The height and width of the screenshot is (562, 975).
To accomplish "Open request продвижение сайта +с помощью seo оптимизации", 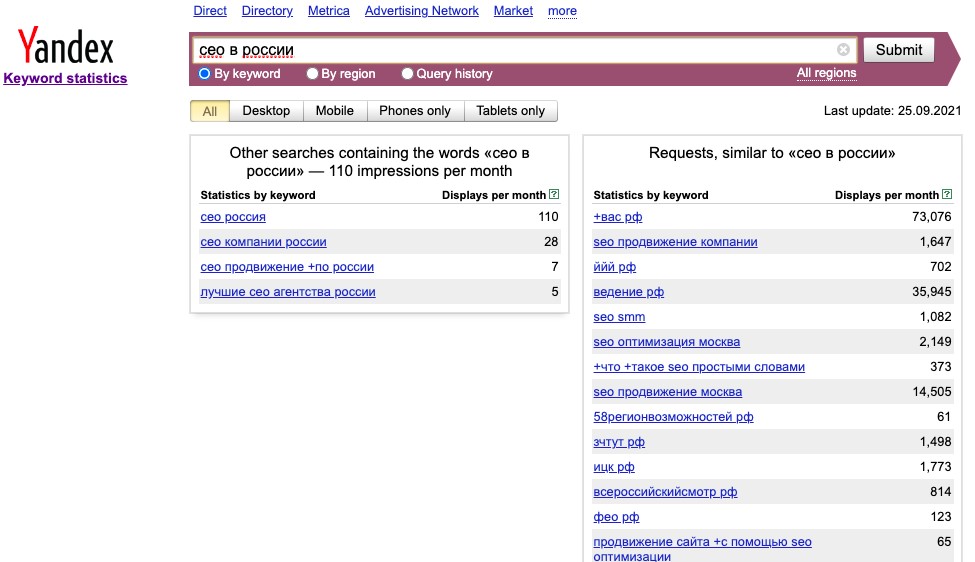I will 703,548.
